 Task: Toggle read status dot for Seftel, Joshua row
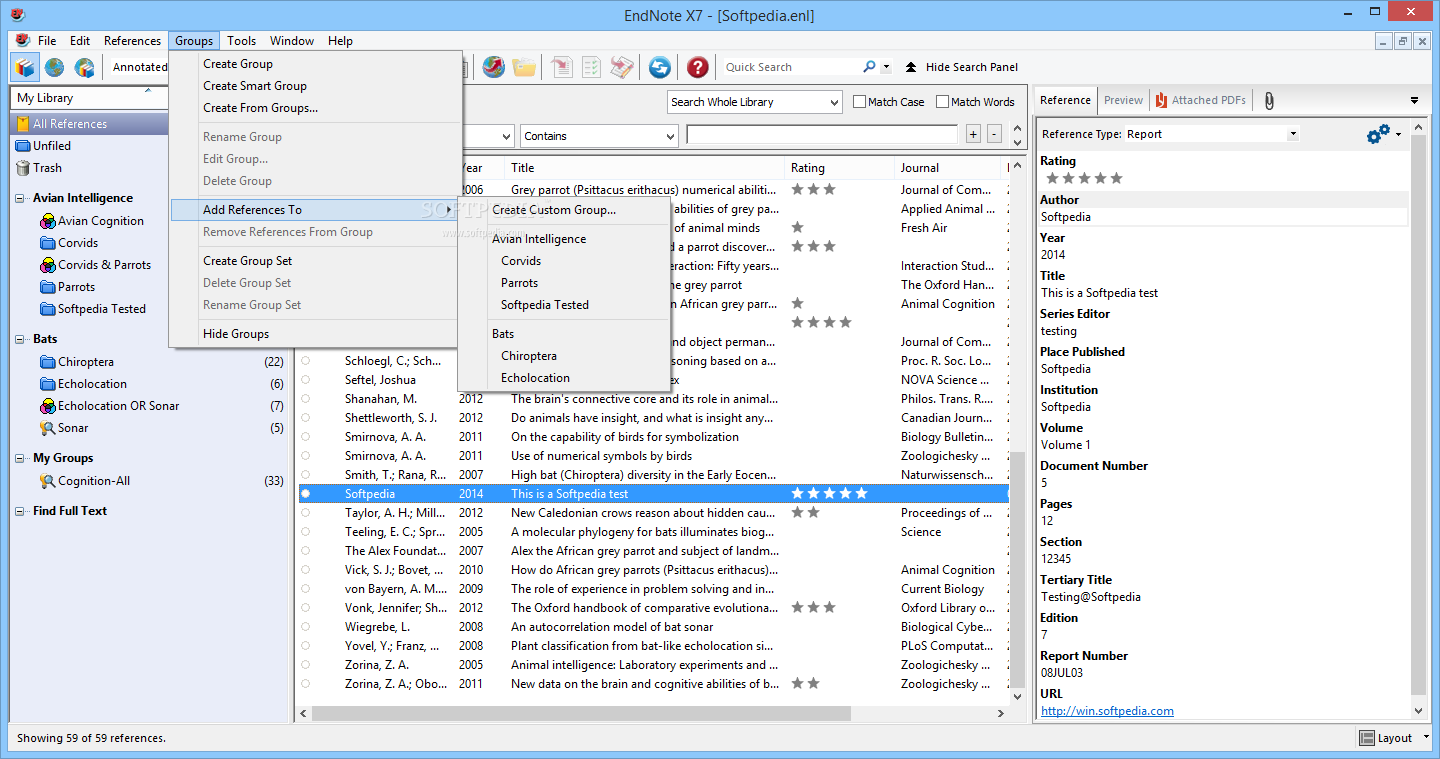[x=305, y=380]
